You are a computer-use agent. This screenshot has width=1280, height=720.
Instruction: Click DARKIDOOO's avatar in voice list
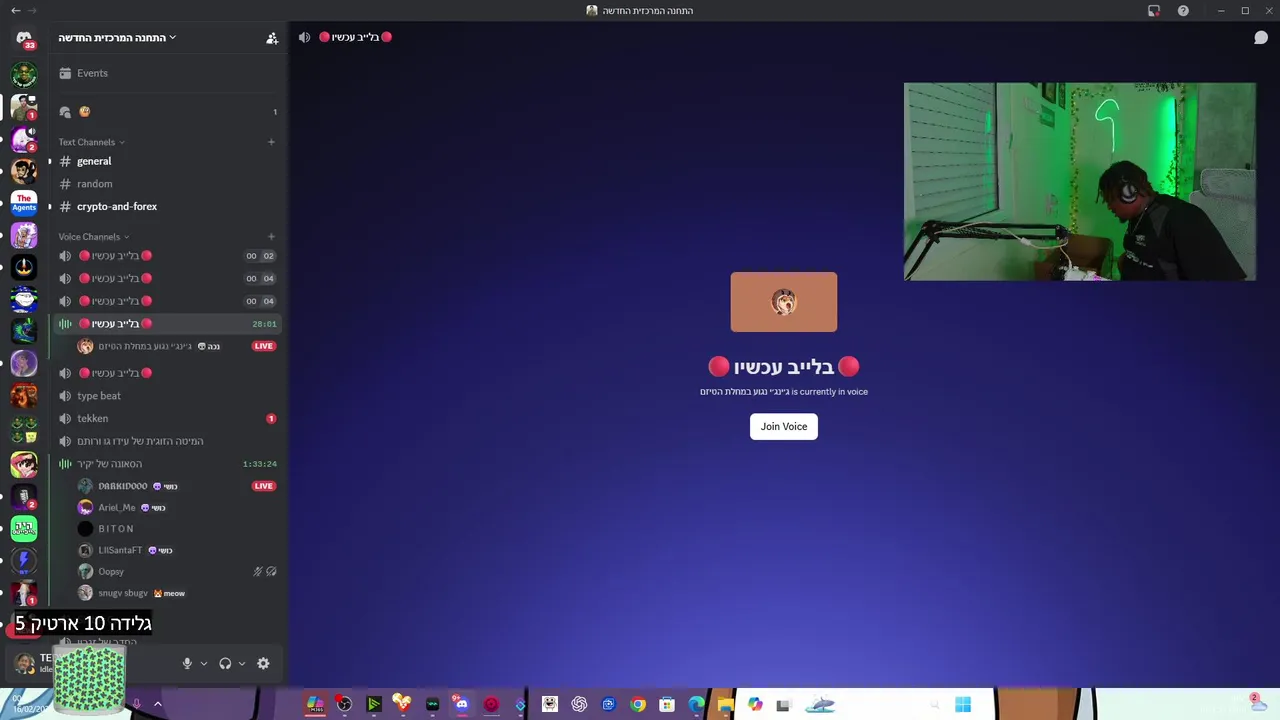click(x=85, y=486)
